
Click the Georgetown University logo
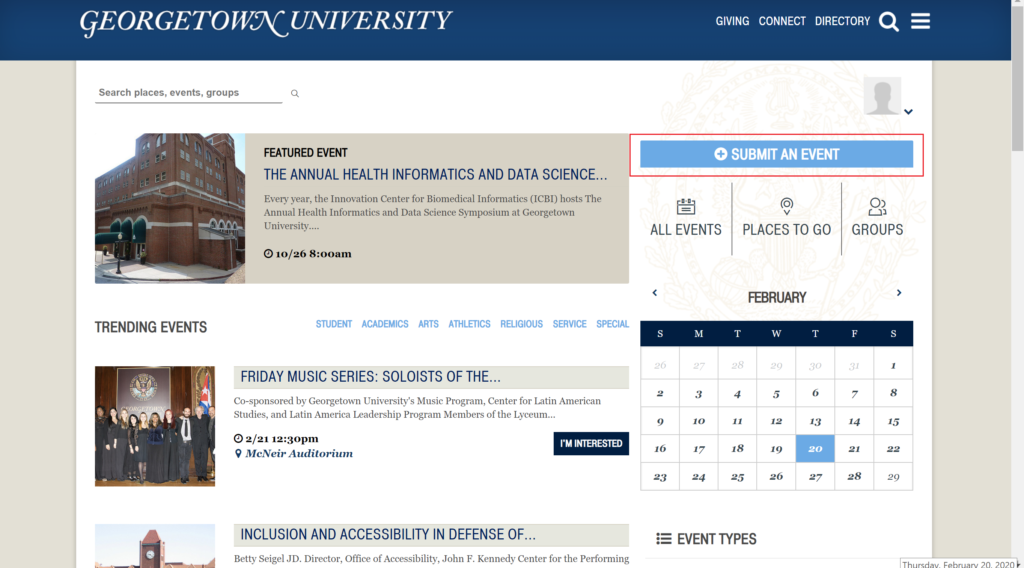click(x=266, y=22)
